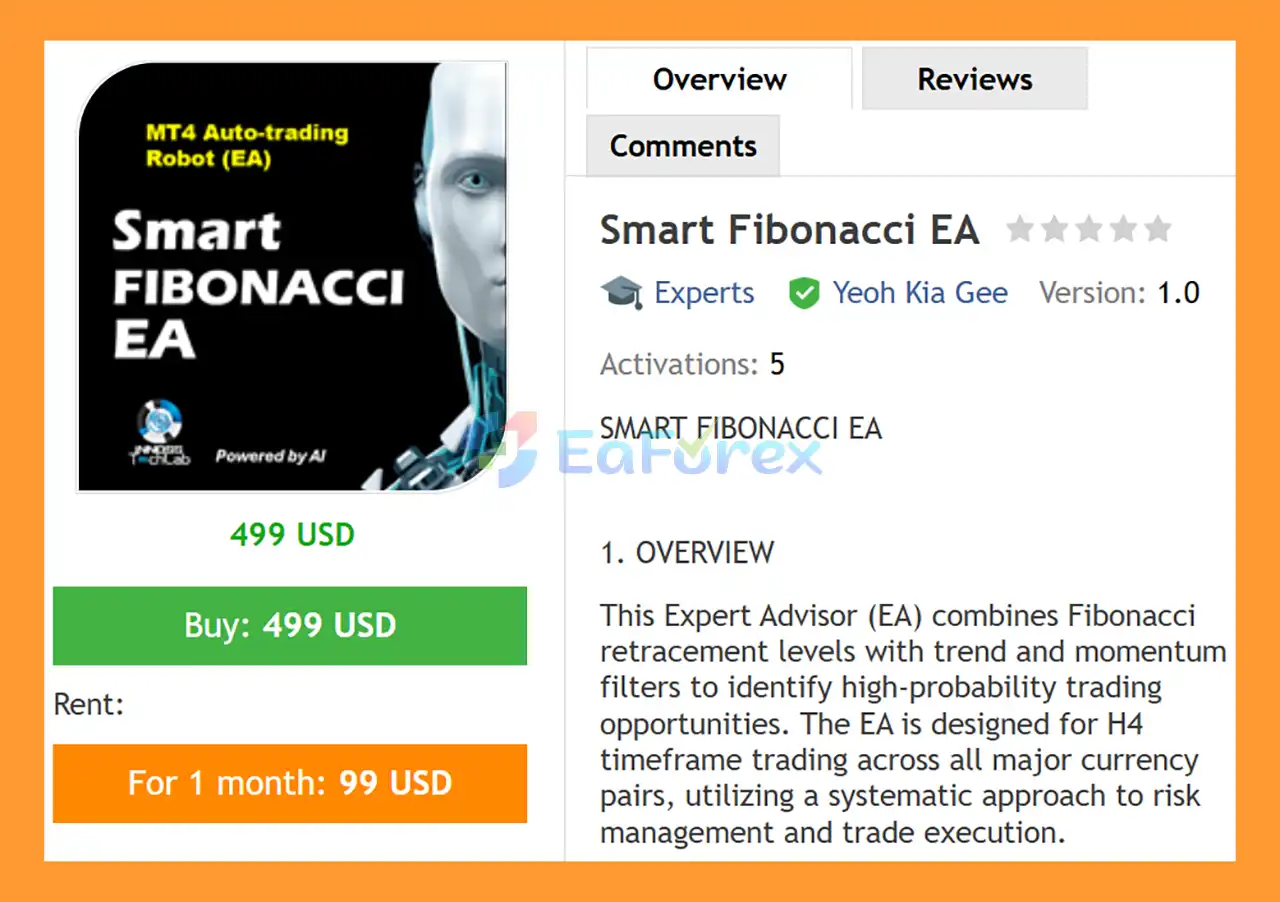Viewport: 1280px width, 902px height.
Task: Open the Experts category link
Action: [x=704, y=292]
